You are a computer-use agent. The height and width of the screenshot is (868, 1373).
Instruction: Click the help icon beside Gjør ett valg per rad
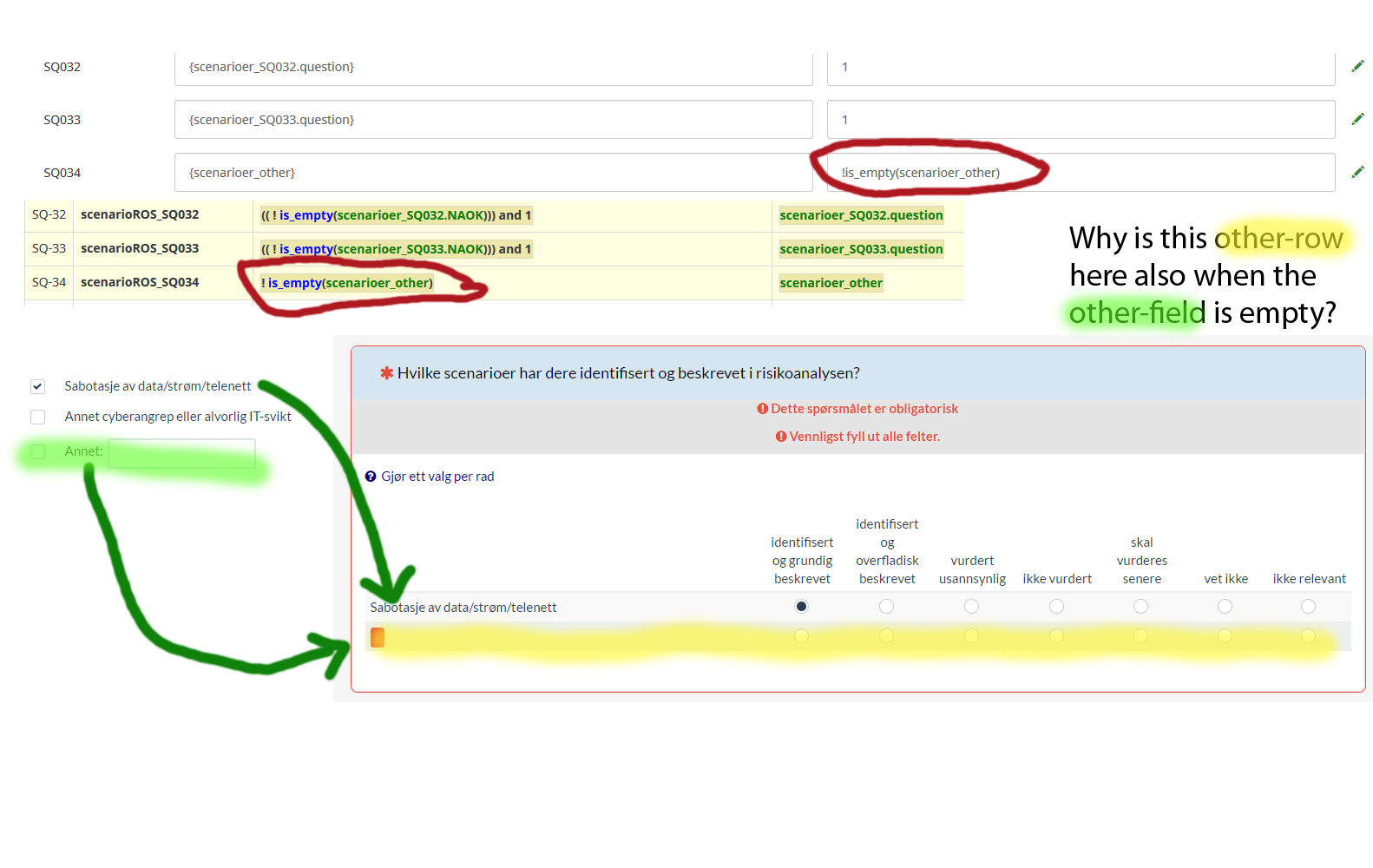(x=371, y=477)
